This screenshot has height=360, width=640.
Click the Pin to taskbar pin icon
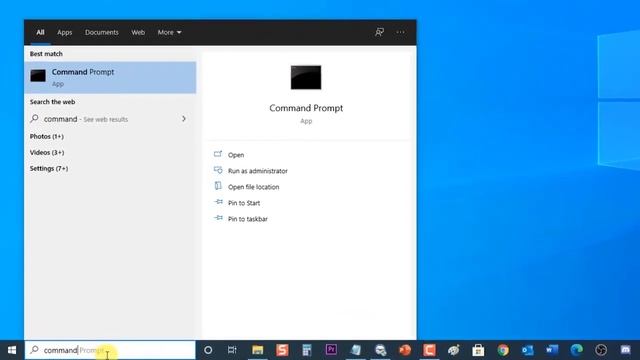[x=218, y=218]
